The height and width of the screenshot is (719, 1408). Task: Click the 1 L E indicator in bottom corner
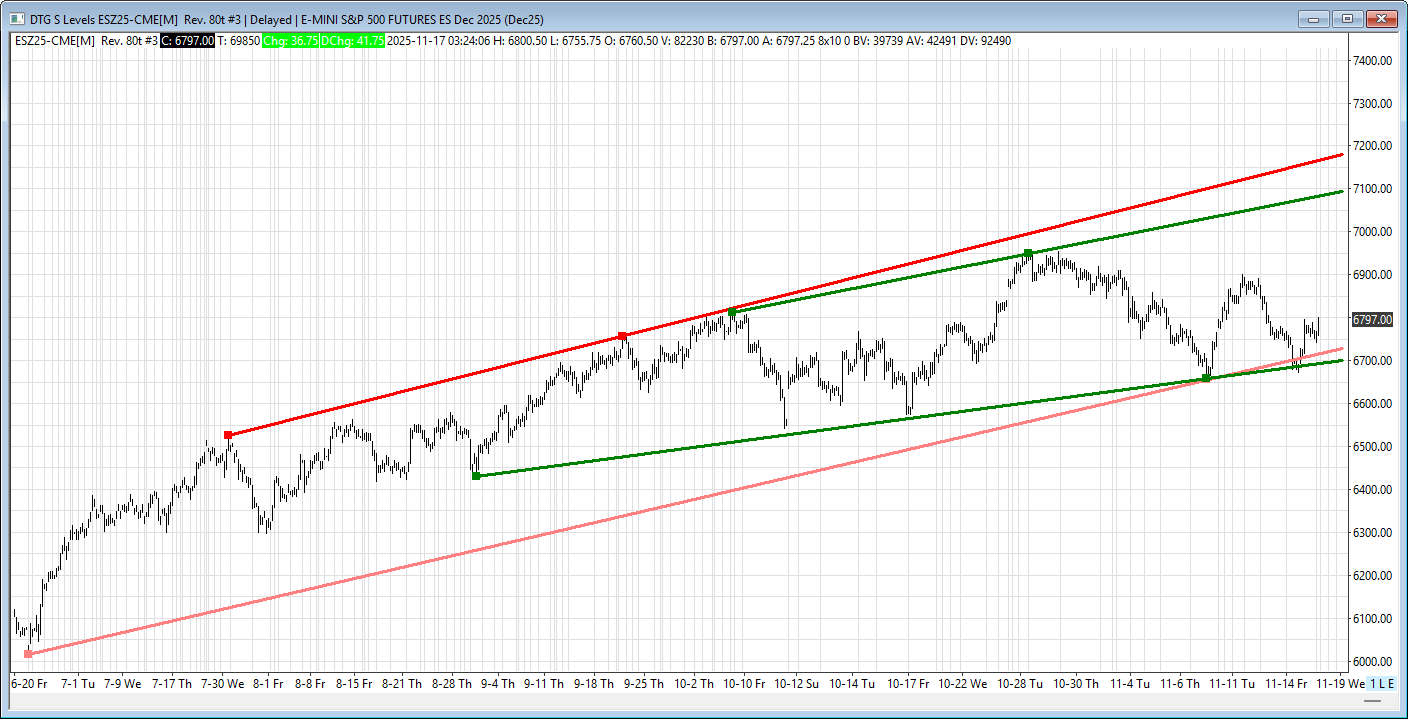pyautogui.click(x=1381, y=683)
